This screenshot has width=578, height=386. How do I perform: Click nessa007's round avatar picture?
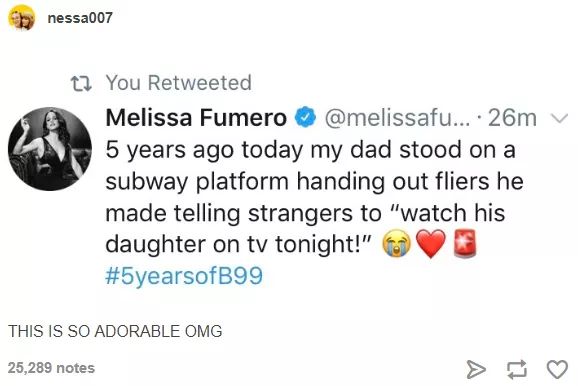click(22, 17)
